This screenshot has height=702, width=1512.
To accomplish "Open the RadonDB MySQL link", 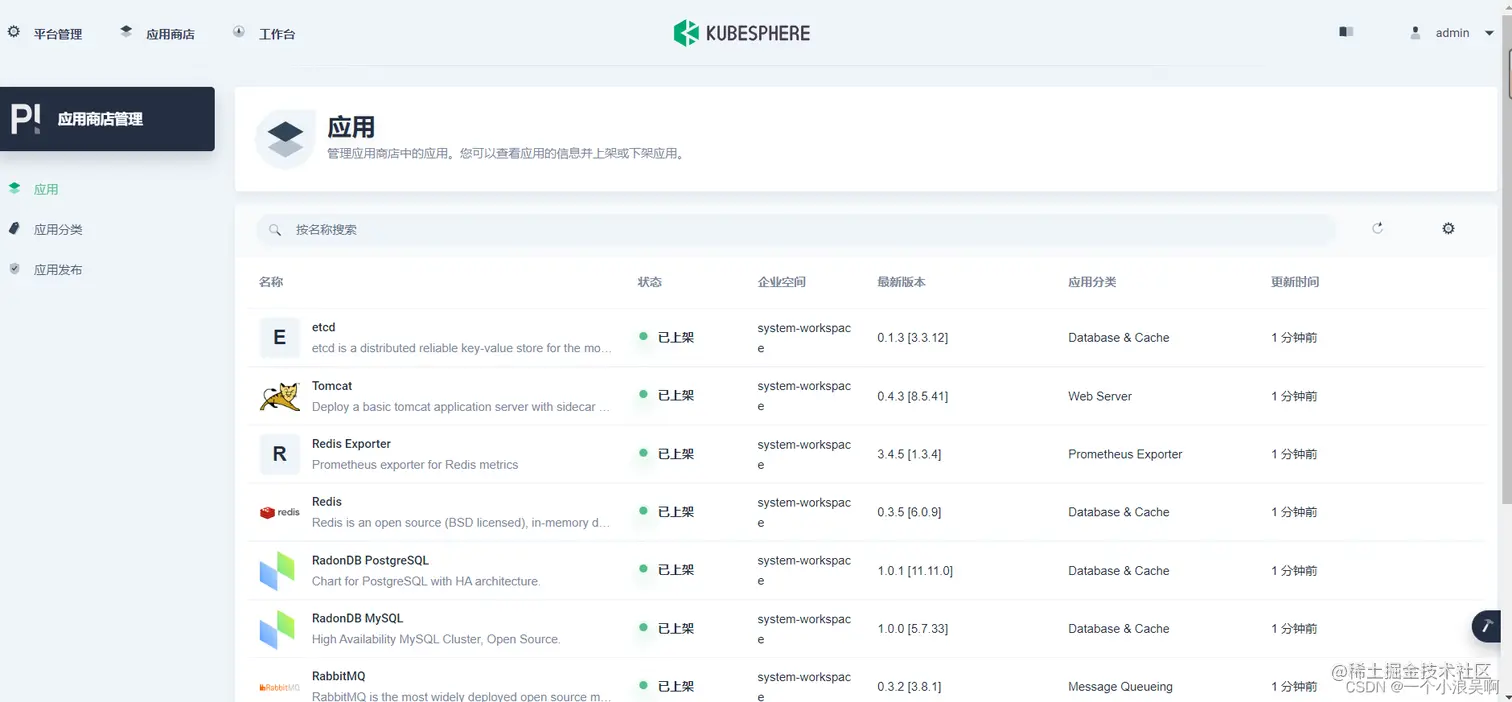I will point(358,618).
